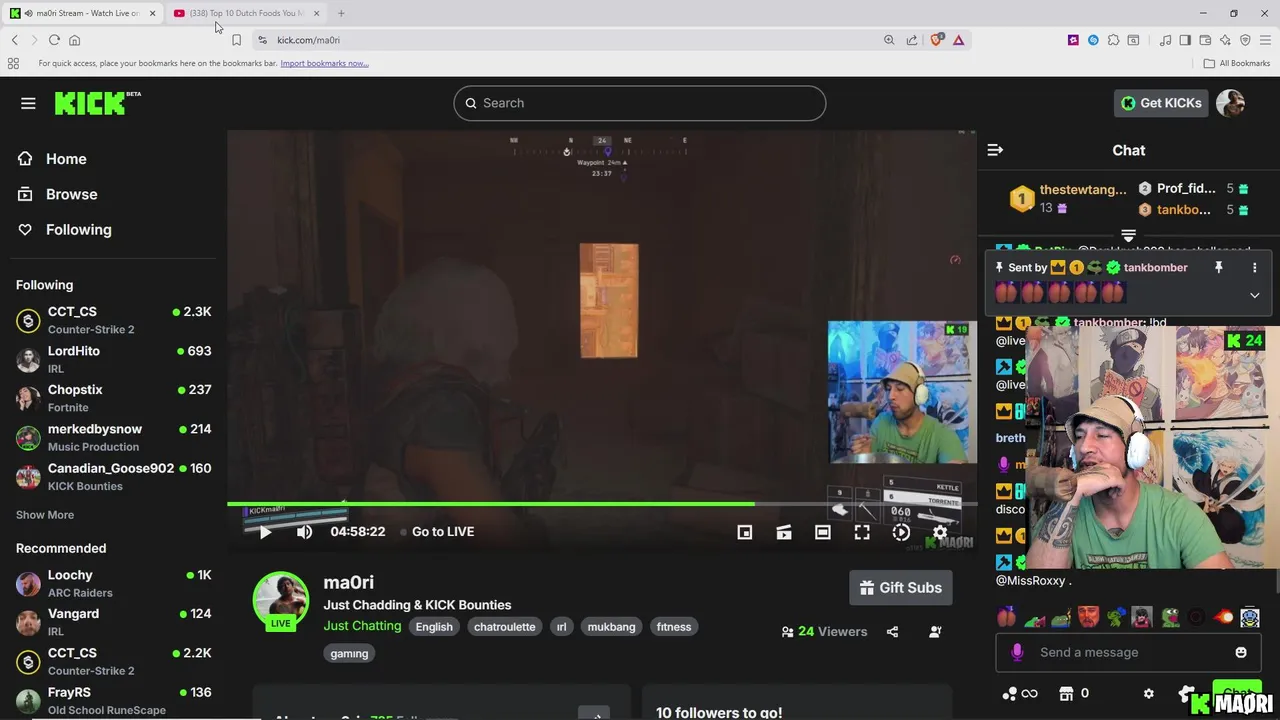Open Canadian_Goose902 channel
This screenshot has width=1280, height=720.
113,476
